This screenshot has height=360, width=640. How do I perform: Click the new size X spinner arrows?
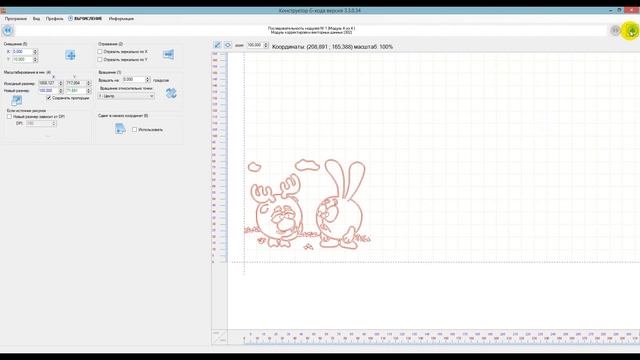[61, 91]
